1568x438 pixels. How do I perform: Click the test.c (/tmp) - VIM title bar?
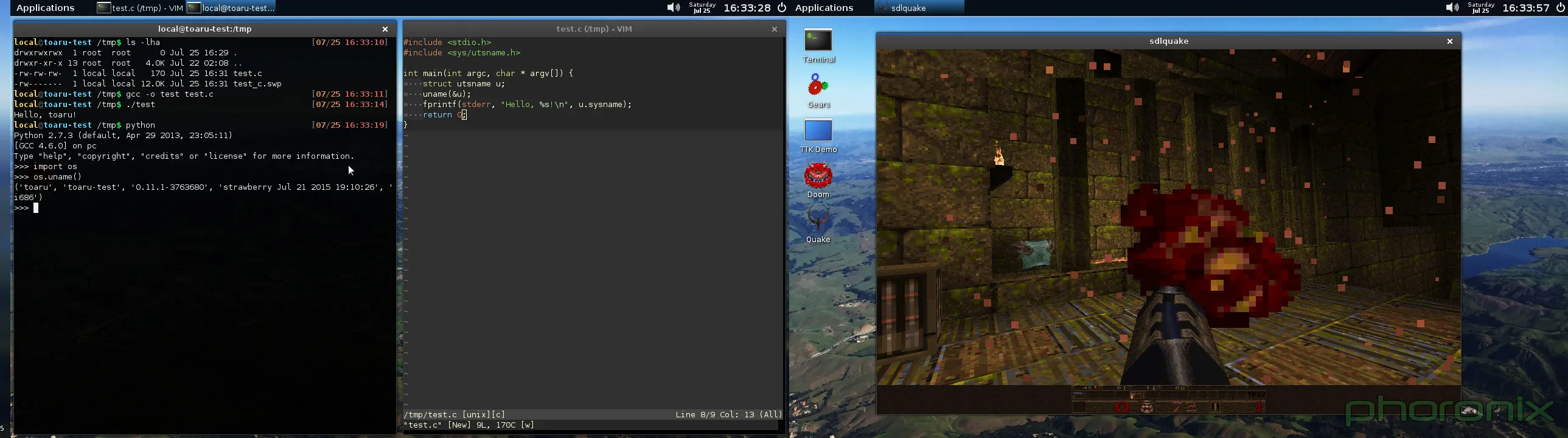[594, 29]
